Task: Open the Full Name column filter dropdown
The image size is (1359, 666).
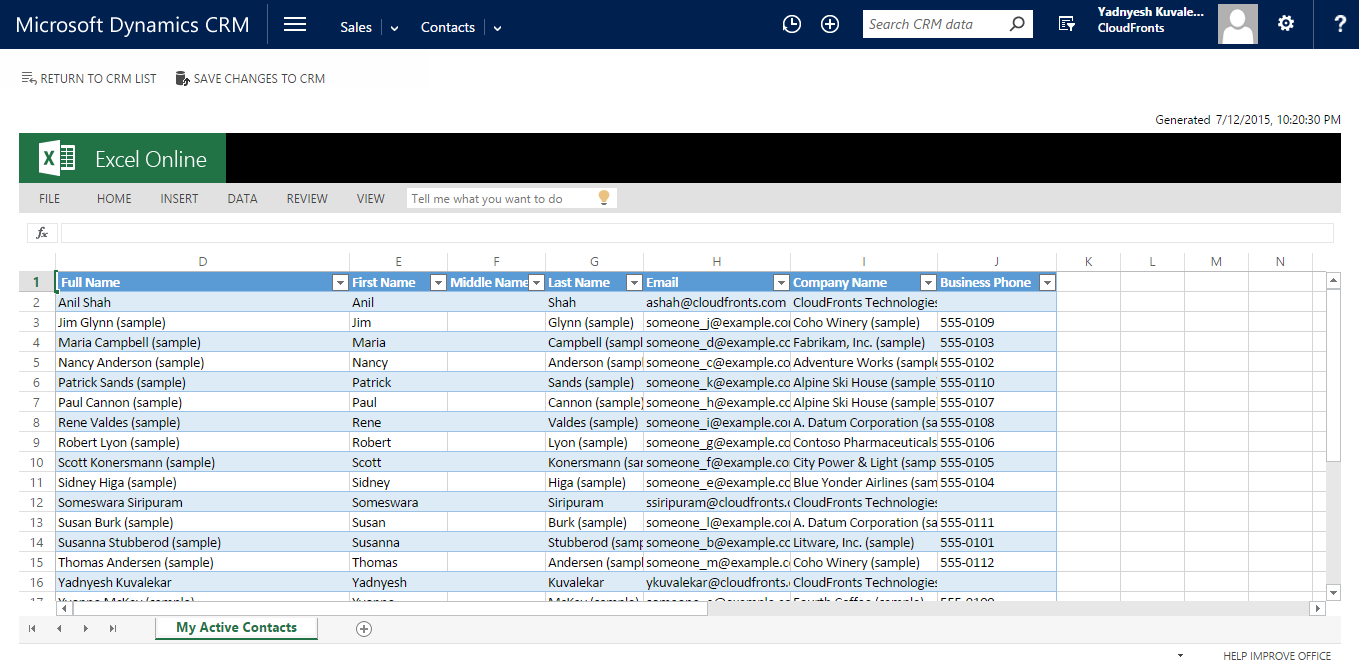Action: pyautogui.click(x=340, y=283)
